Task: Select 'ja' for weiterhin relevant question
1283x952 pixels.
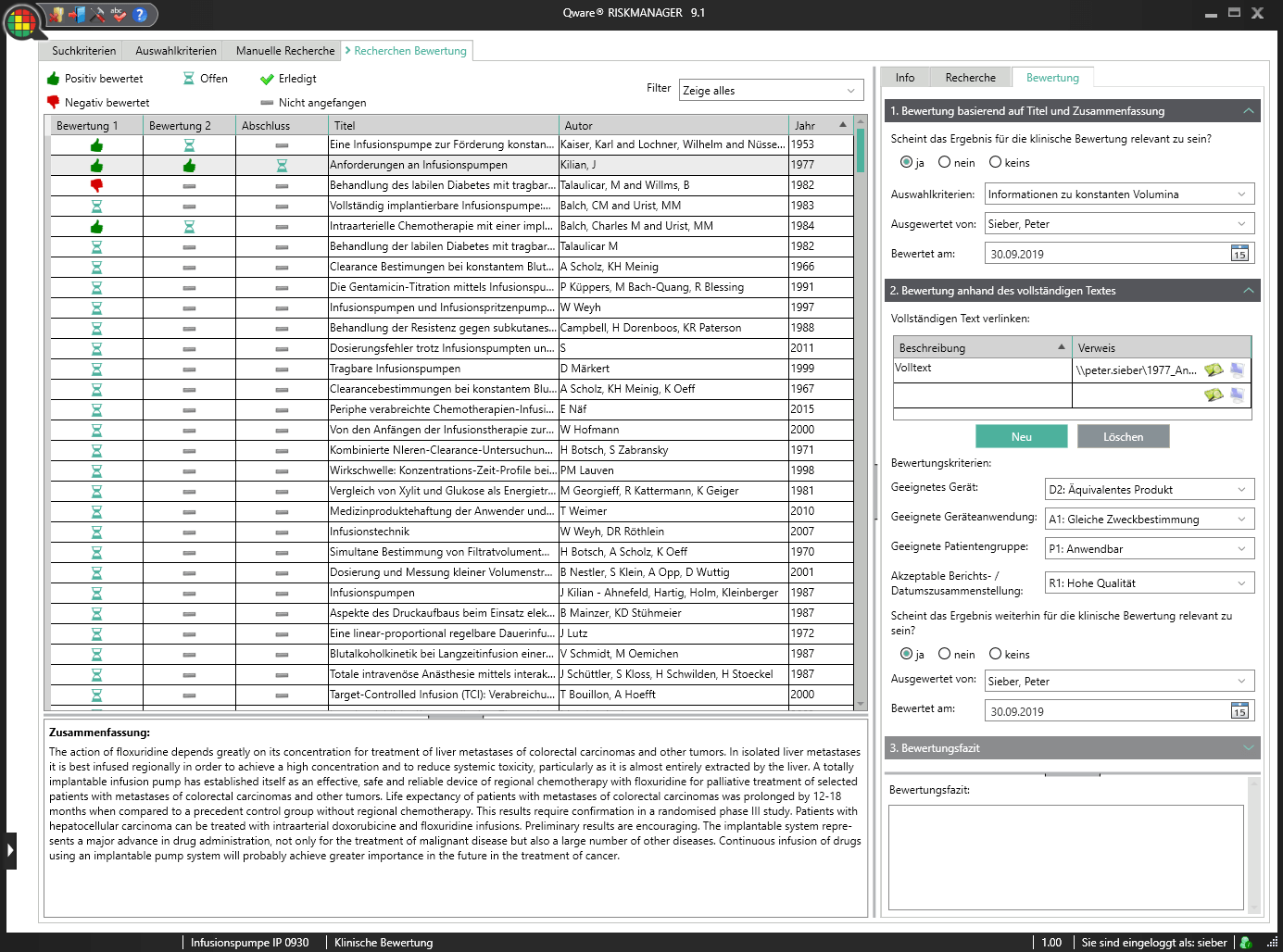Action: (x=906, y=654)
